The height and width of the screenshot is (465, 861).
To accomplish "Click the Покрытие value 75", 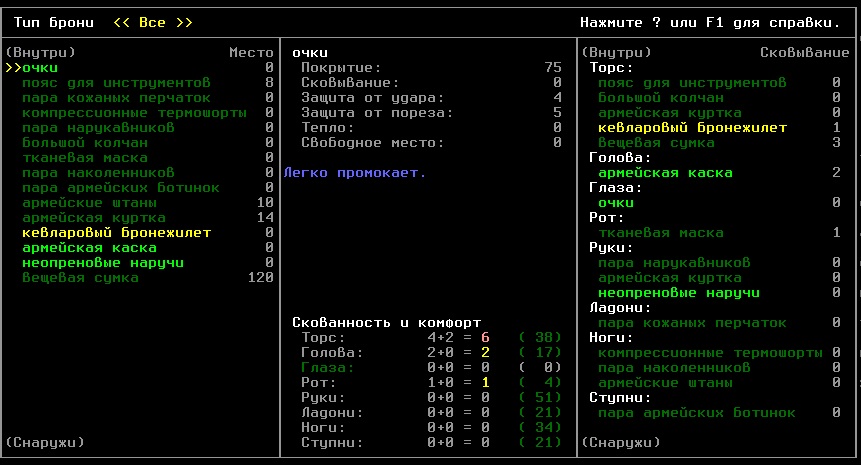I will (x=553, y=68).
